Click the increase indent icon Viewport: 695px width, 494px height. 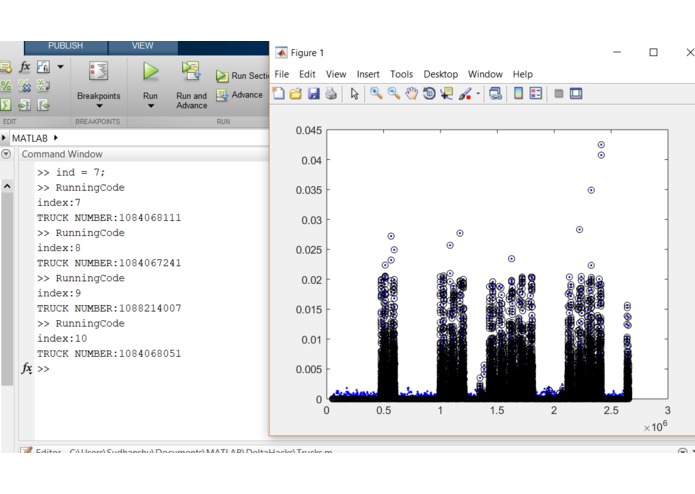tap(24, 105)
